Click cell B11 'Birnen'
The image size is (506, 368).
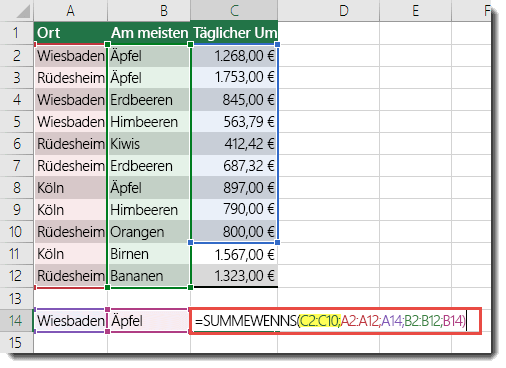click(149, 254)
